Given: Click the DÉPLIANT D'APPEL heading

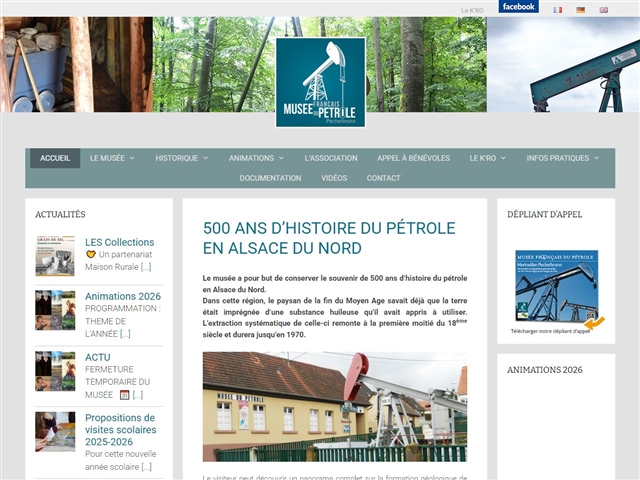Looking at the screenshot, I should coord(544,214).
